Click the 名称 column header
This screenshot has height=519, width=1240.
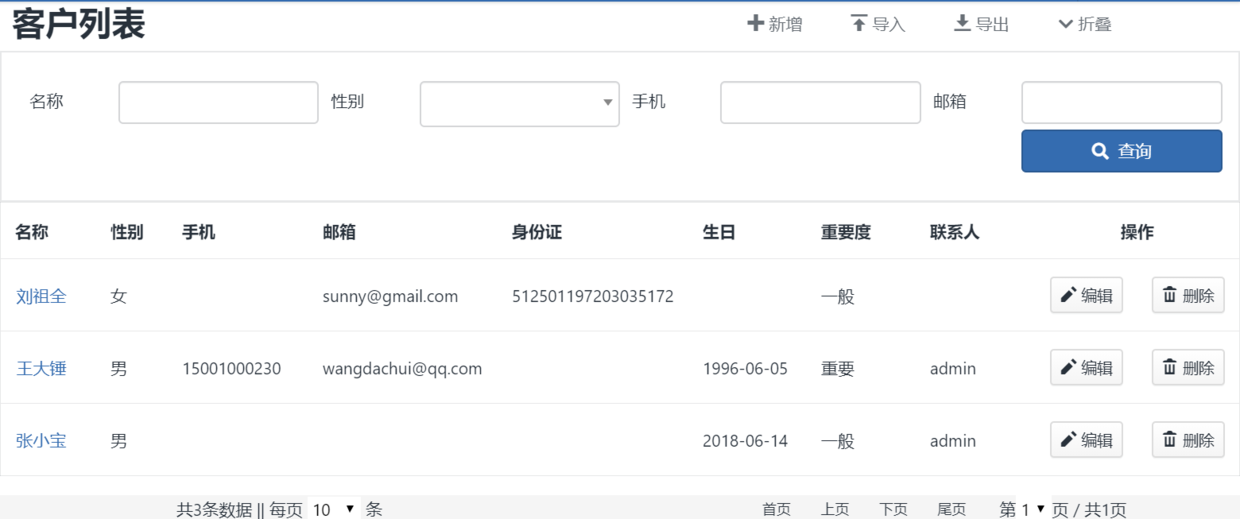(32, 232)
